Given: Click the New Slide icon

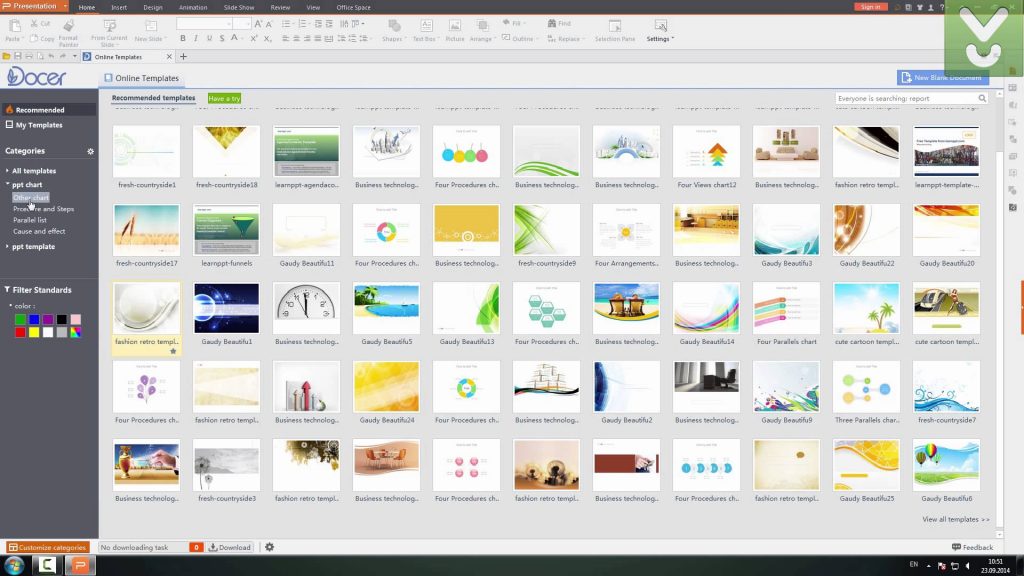Looking at the screenshot, I should (151, 26).
